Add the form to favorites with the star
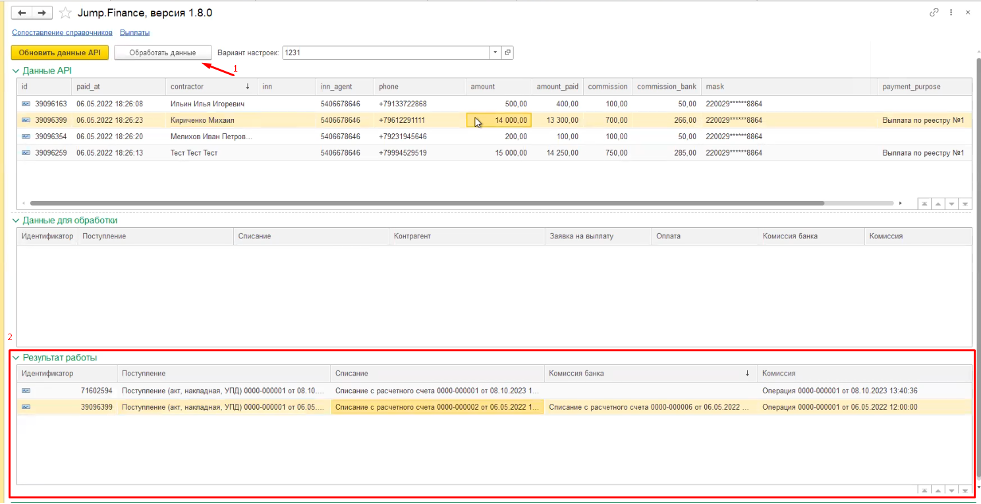 (66, 13)
